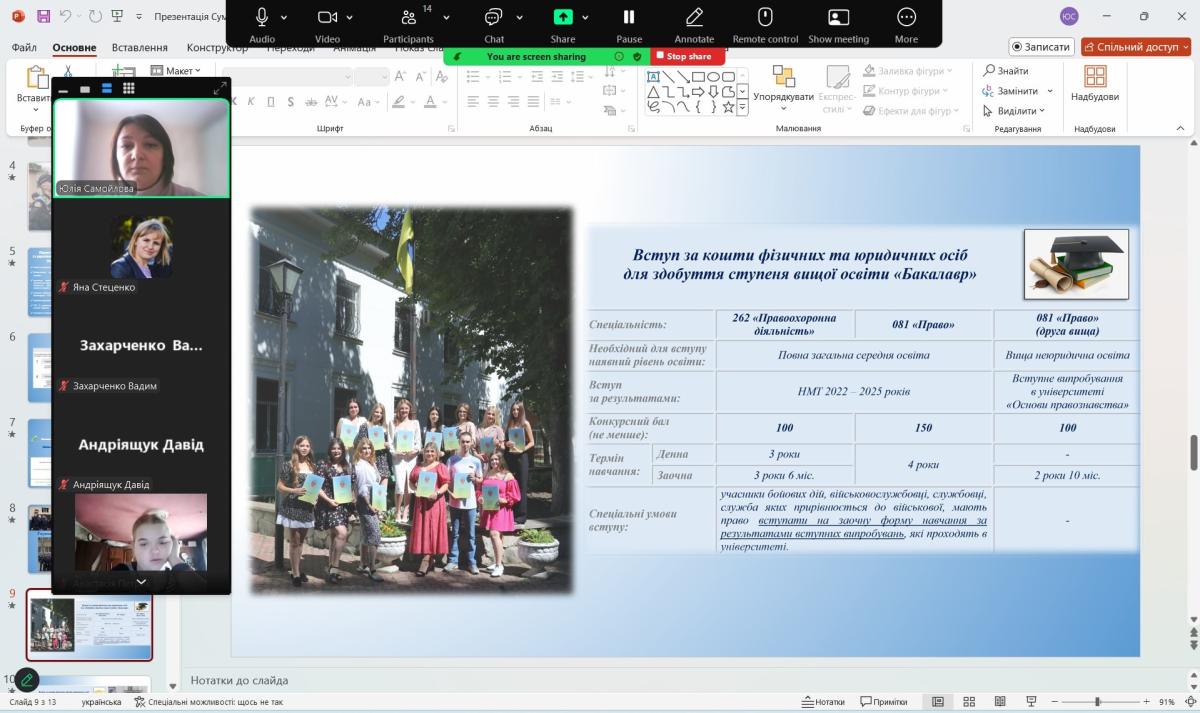Image resolution: width=1200 pixels, height=713 pixels.
Task: Pause the Zoom screen share
Action: tap(629, 17)
